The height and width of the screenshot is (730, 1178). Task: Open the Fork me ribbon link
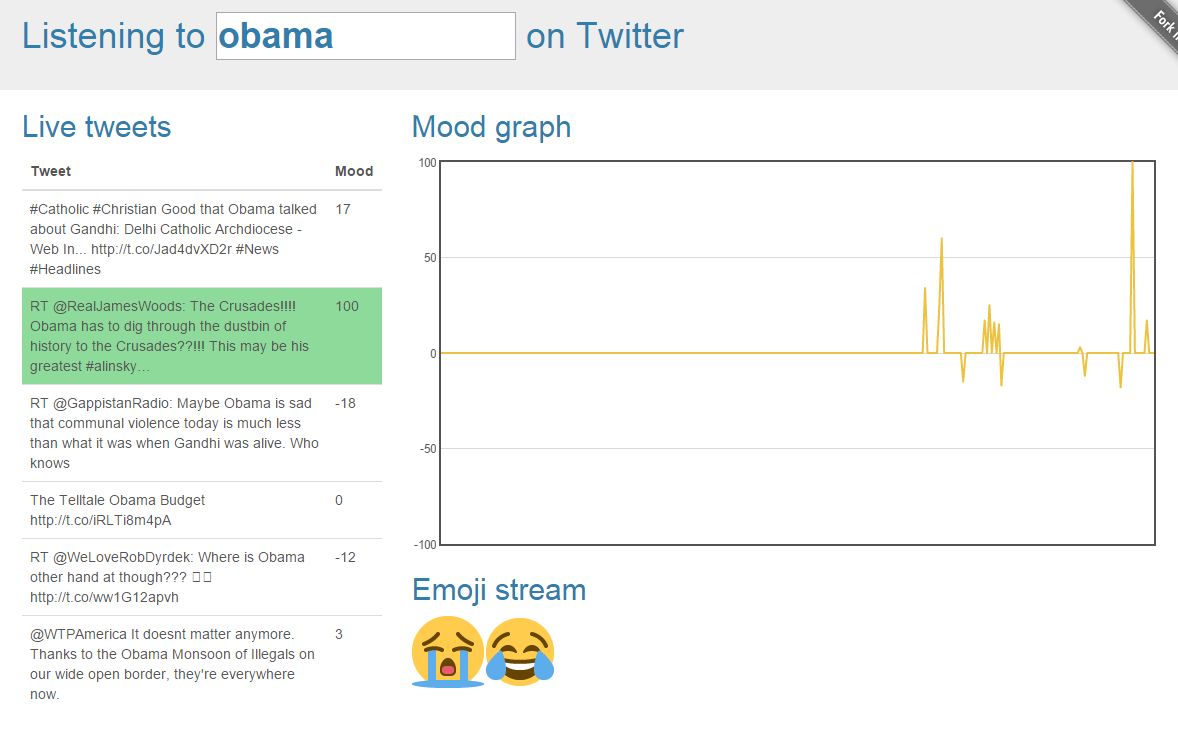pos(1155,23)
